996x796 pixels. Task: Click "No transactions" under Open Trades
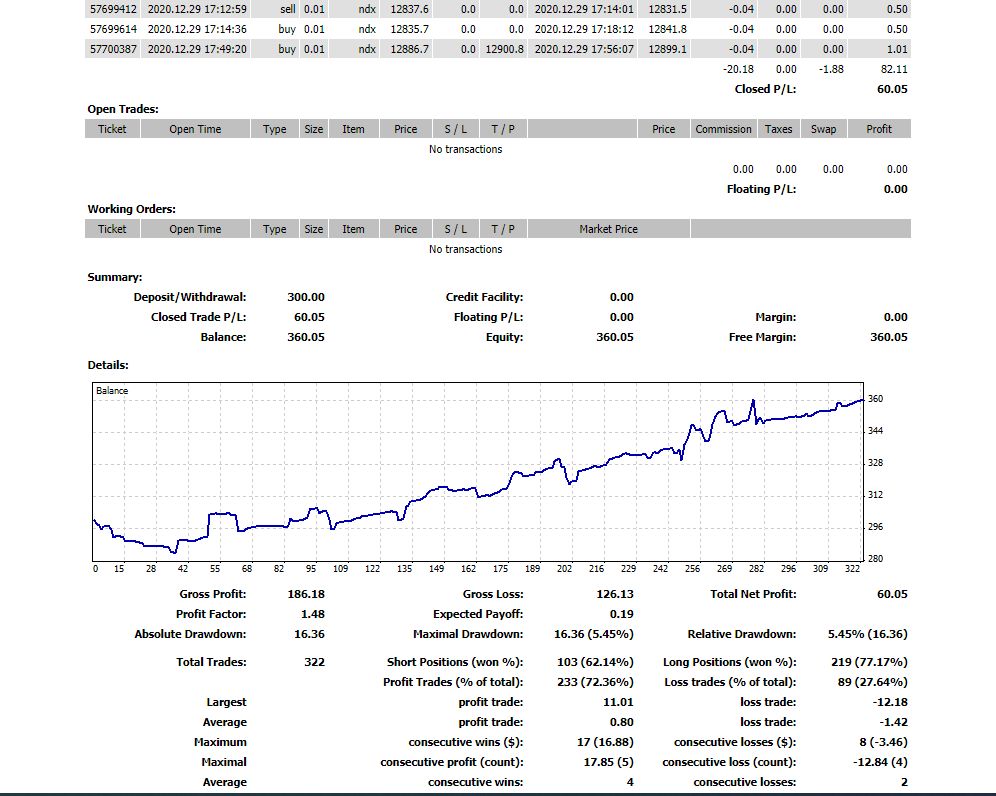pyautogui.click(x=465, y=149)
